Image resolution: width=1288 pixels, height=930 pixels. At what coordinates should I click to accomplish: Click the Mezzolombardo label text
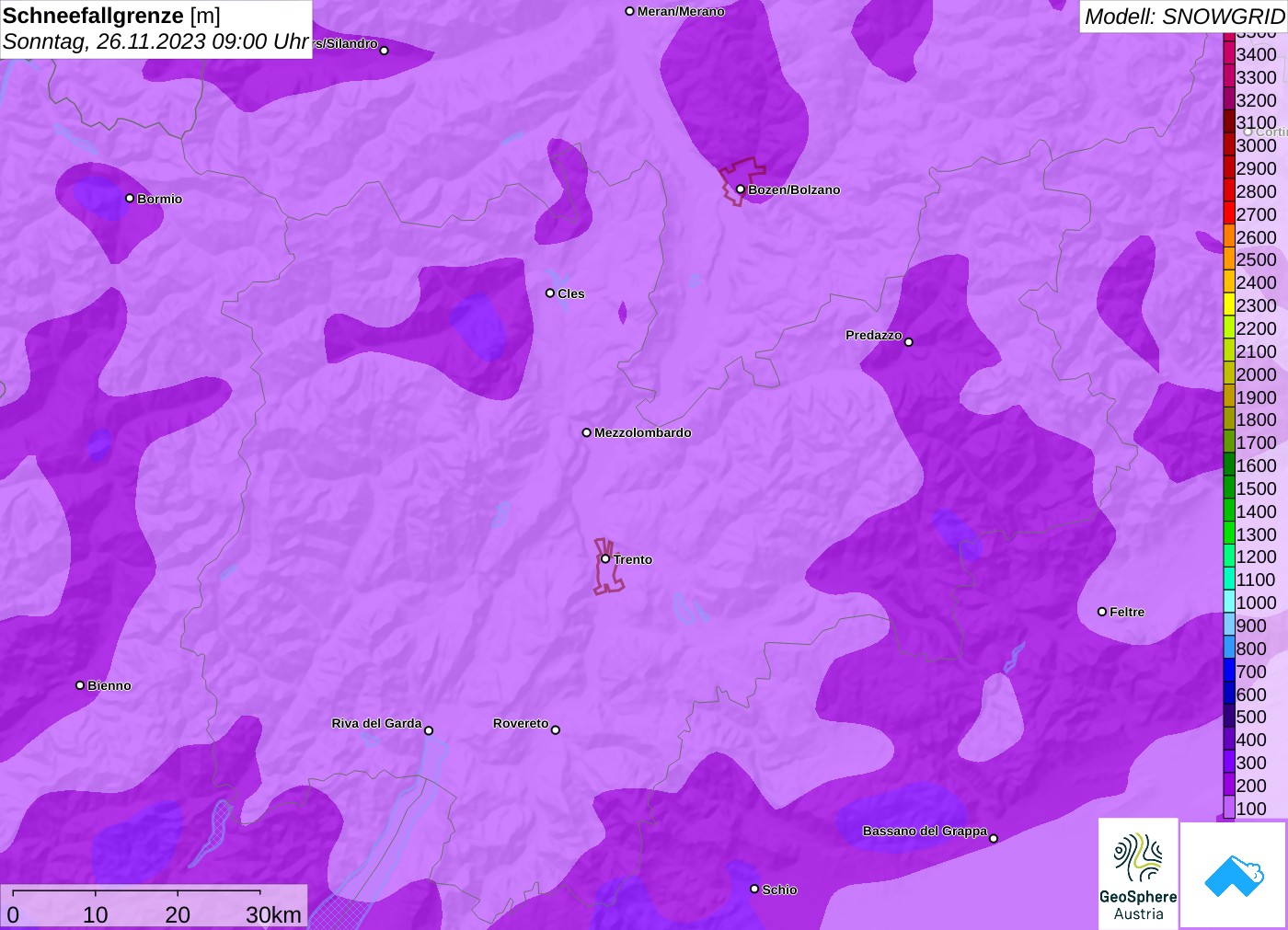click(642, 432)
